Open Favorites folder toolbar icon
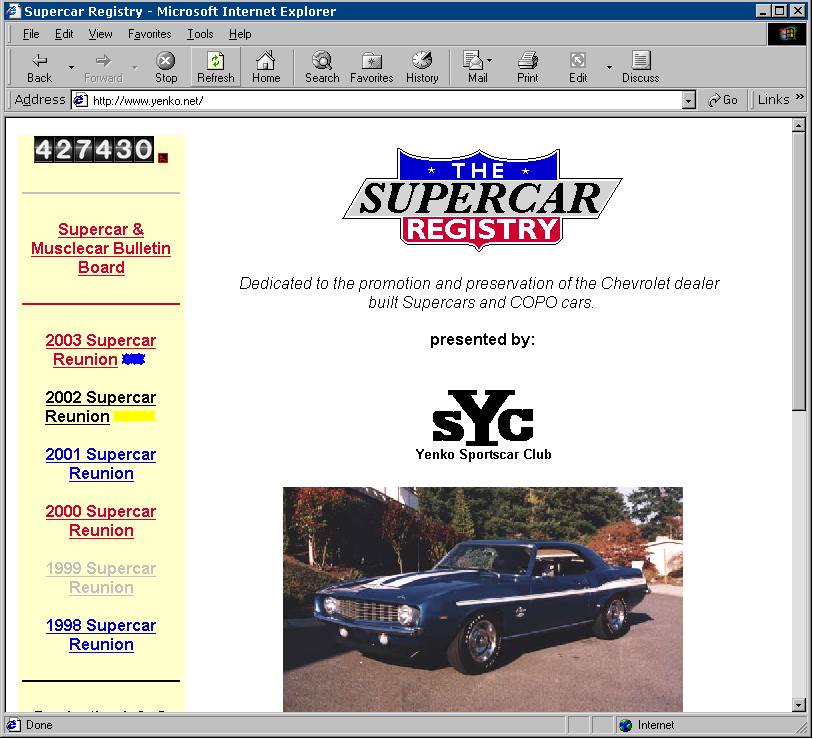Viewport: 813px width, 739px height. 371,60
